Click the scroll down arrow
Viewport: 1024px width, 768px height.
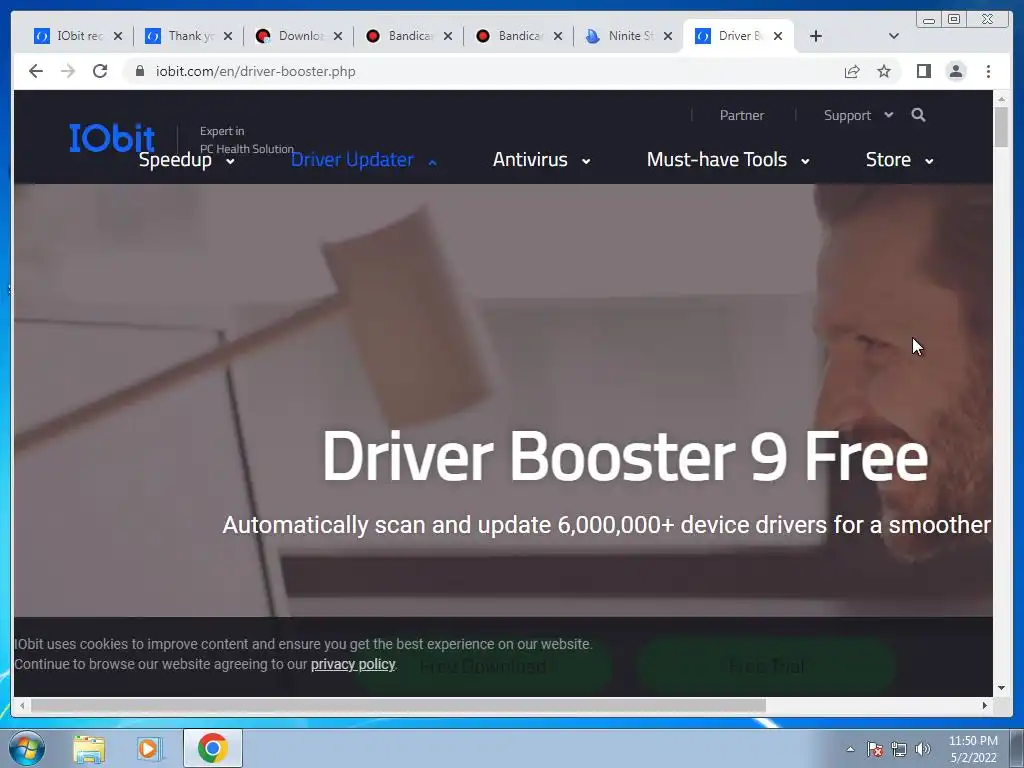point(1001,688)
